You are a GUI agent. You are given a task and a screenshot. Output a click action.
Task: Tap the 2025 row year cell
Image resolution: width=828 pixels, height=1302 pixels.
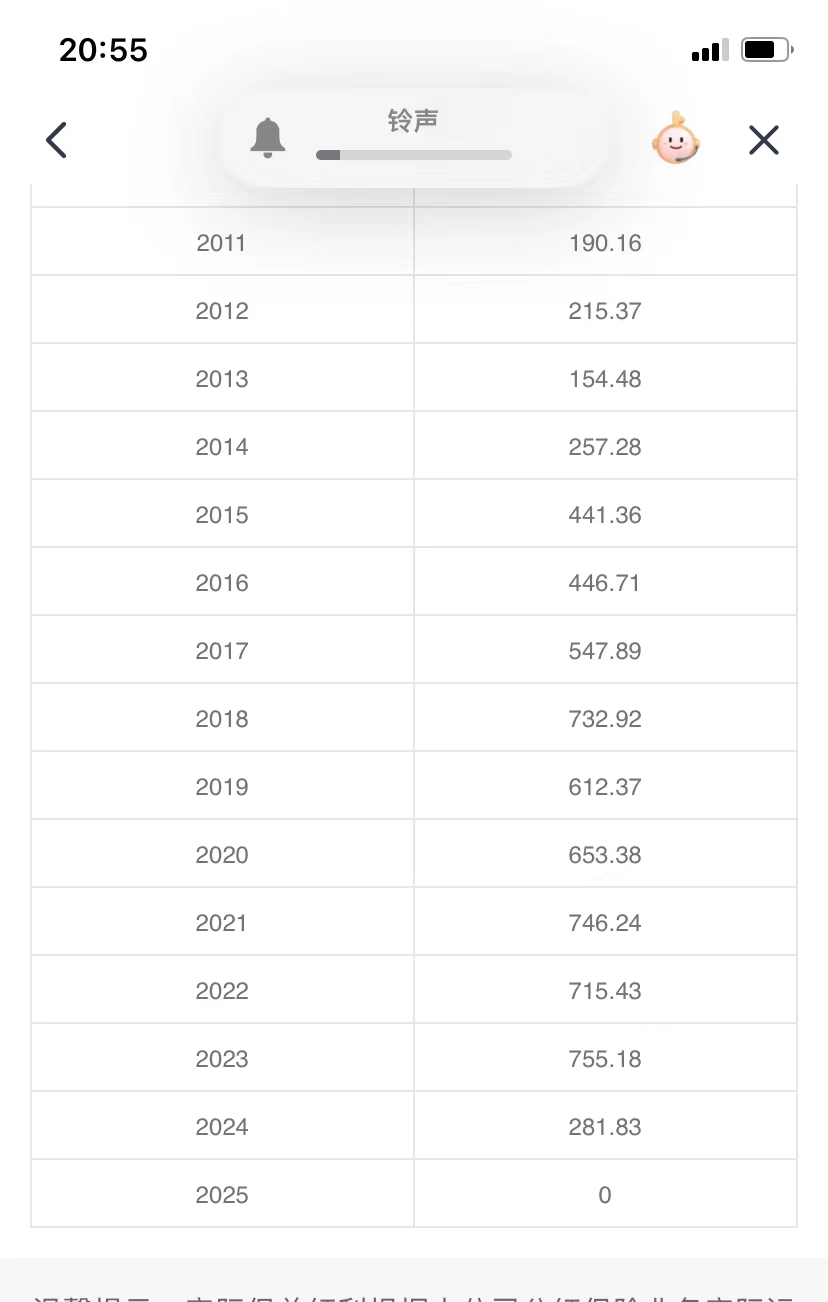(222, 1195)
